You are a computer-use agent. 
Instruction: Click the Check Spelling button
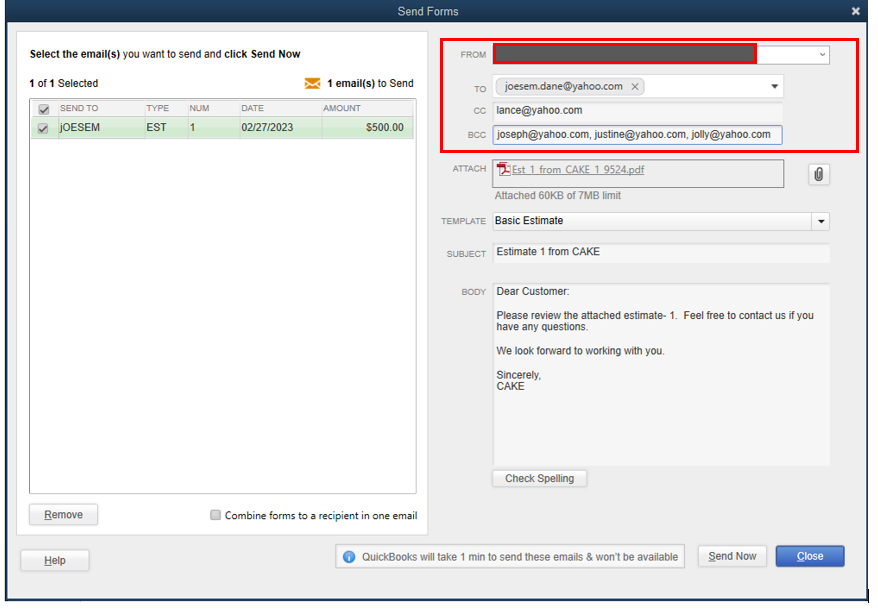tap(539, 479)
